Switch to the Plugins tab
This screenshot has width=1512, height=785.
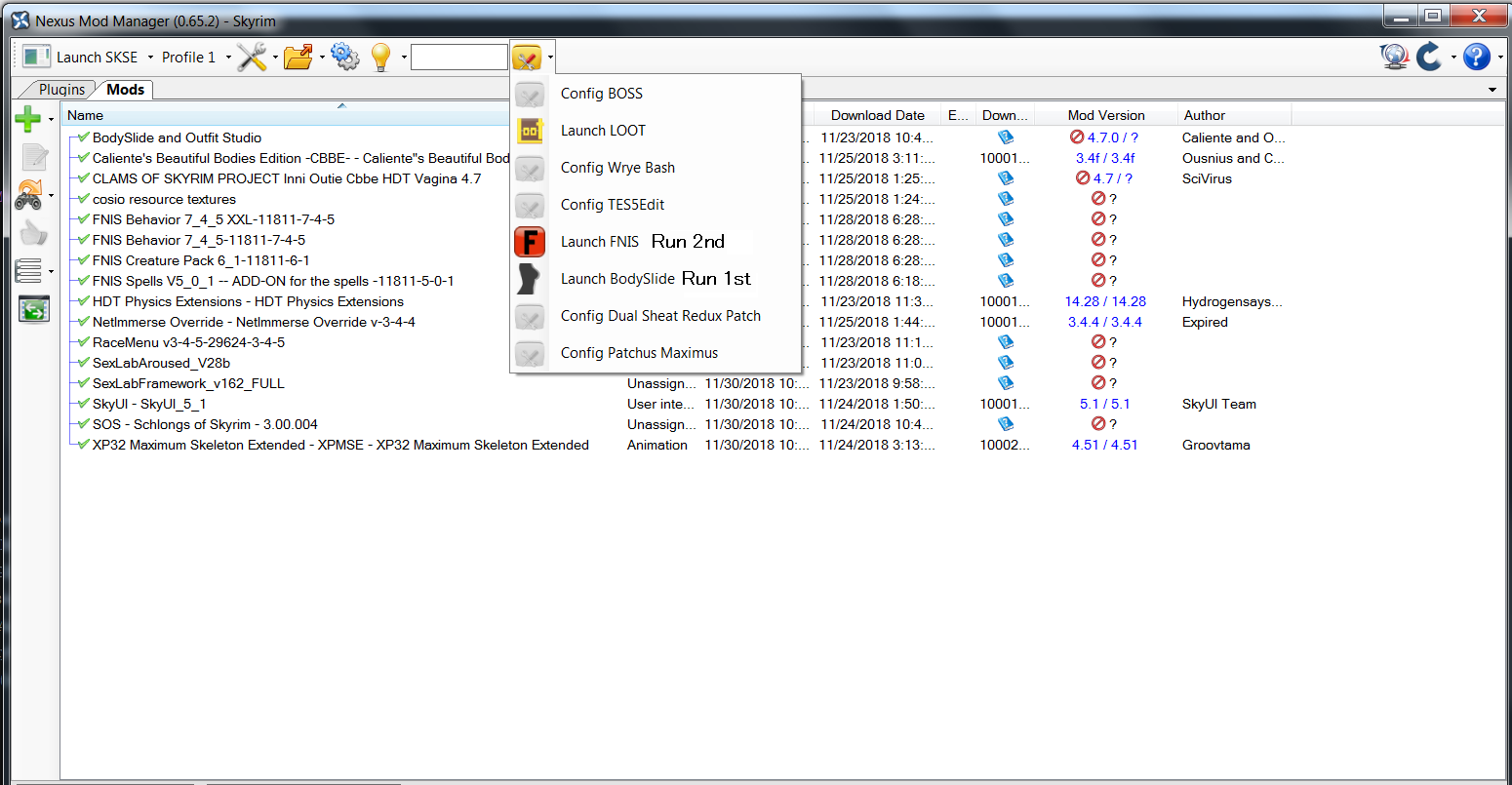pos(61,90)
